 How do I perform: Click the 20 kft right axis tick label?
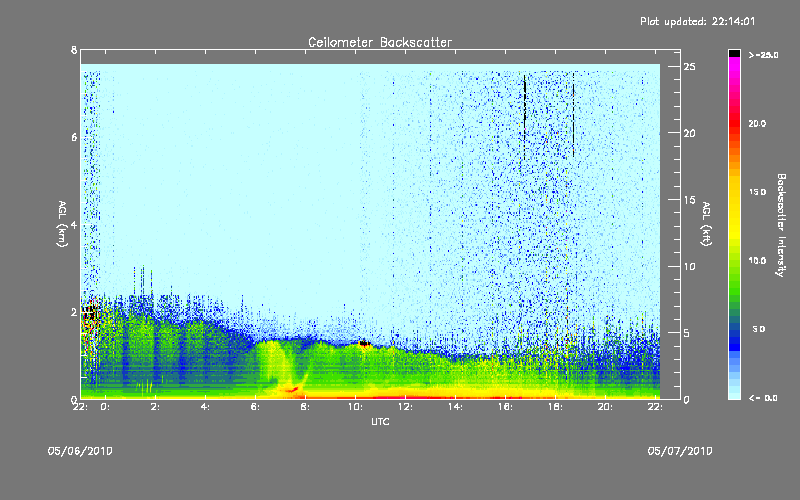point(690,133)
